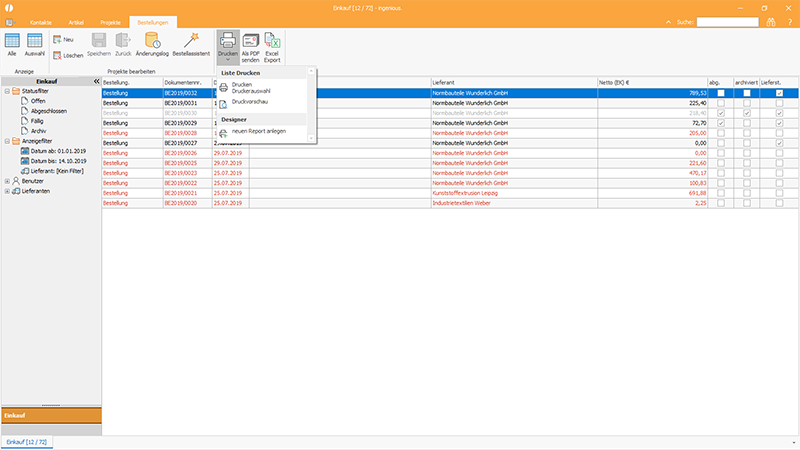Toggle abg. checkbox for BE2019/0032
Viewport: 800px width, 450px height.
coord(721,93)
